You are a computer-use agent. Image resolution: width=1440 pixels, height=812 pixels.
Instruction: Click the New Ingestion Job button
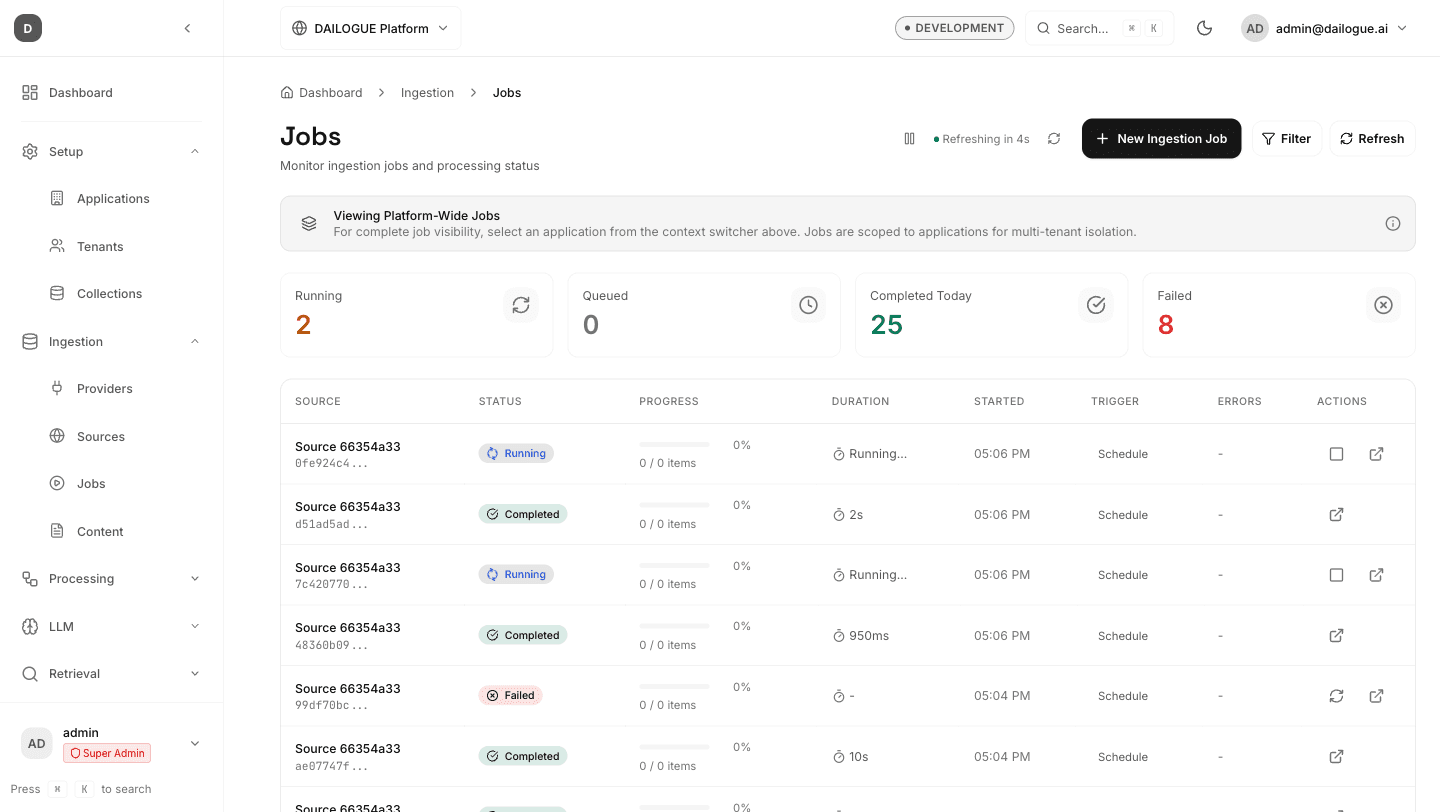(x=1161, y=138)
